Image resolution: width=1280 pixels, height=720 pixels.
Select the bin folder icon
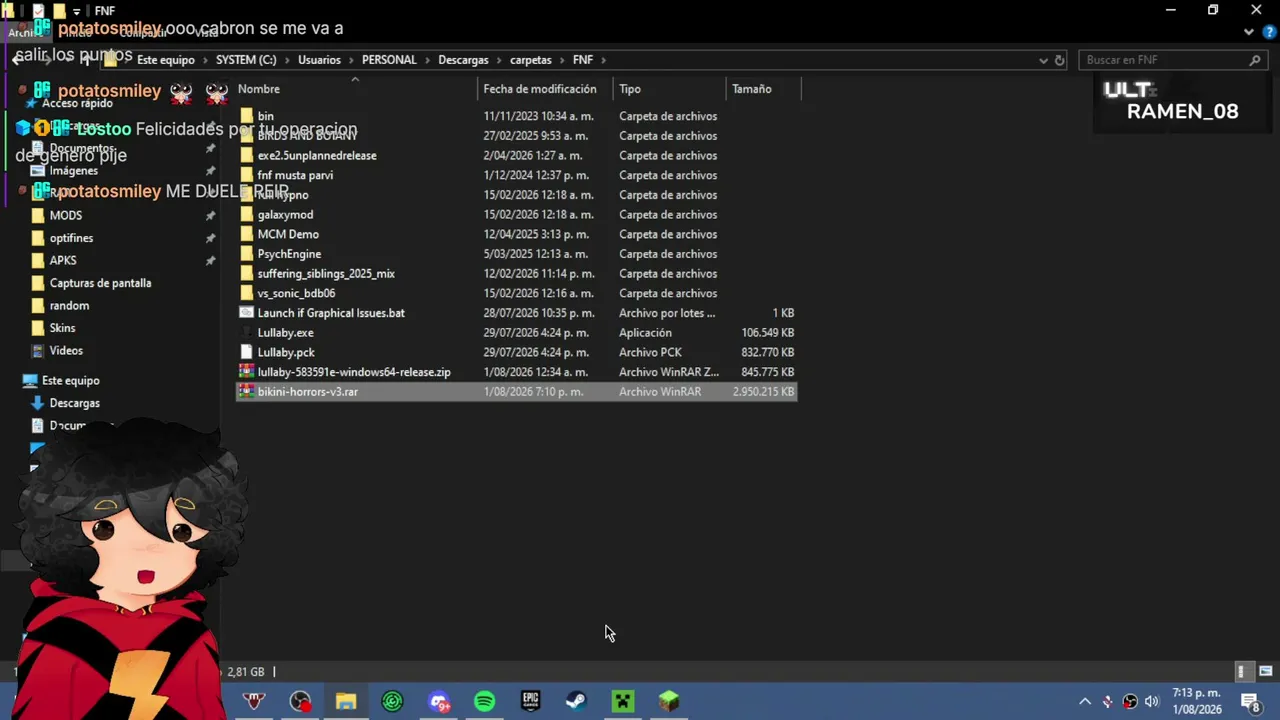coord(247,116)
